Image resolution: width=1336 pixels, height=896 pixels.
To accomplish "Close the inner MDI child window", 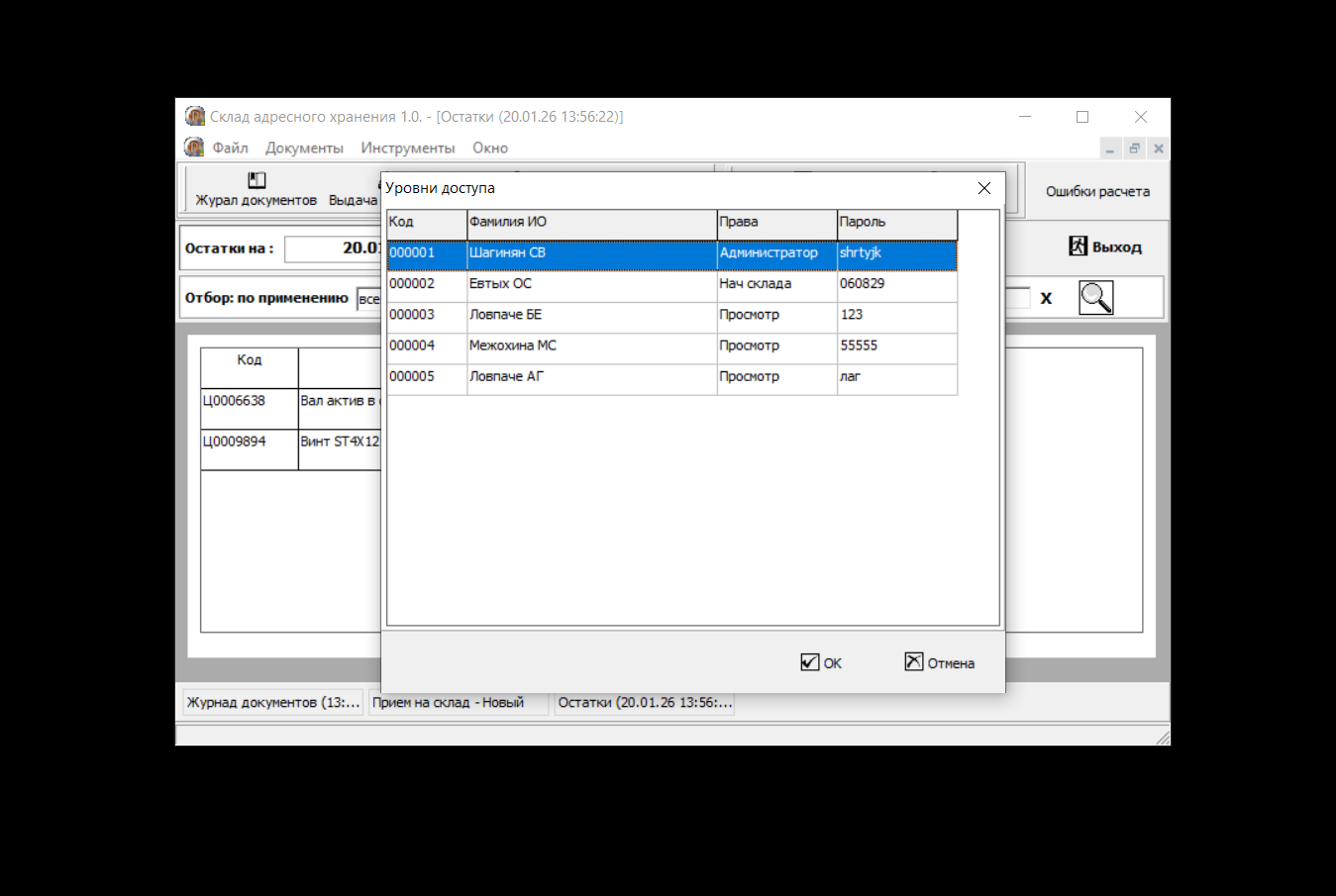I will (1159, 149).
